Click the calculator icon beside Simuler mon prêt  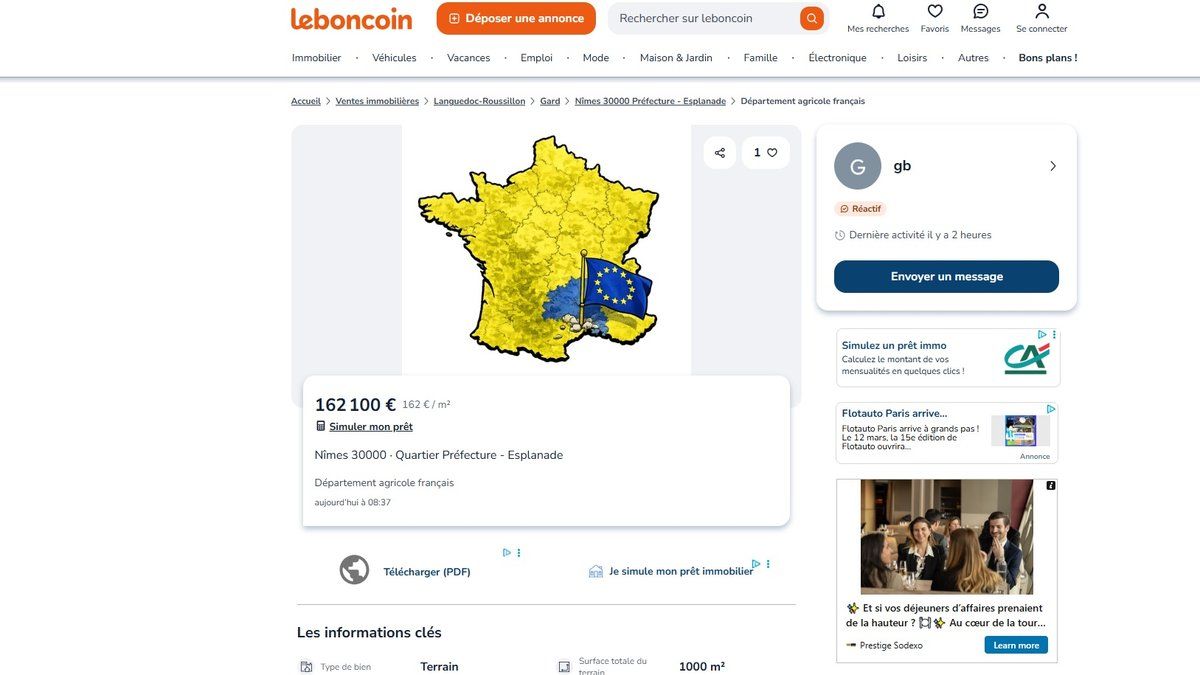coord(320,424)
